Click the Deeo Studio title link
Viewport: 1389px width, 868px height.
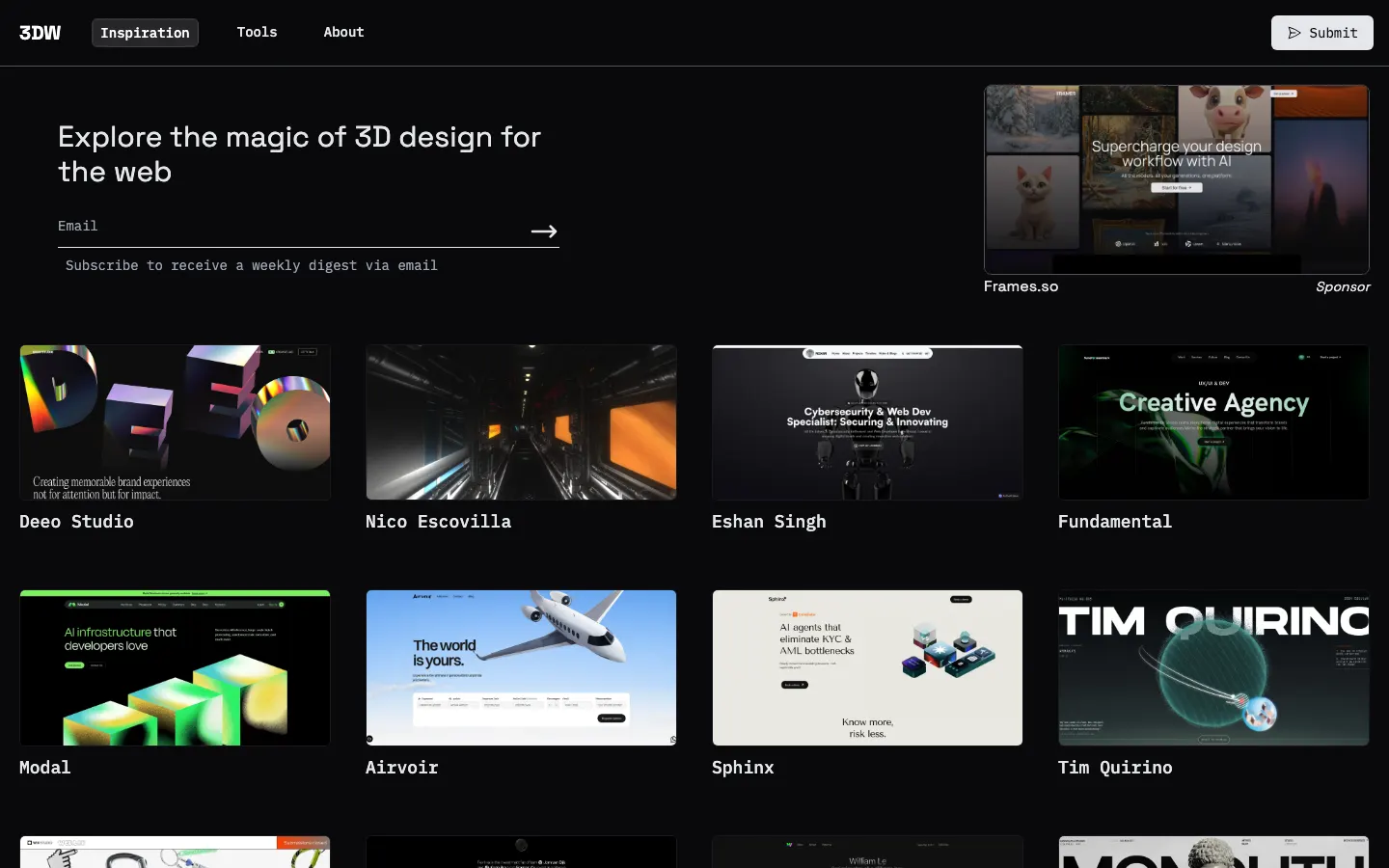(x=76, y=522)
